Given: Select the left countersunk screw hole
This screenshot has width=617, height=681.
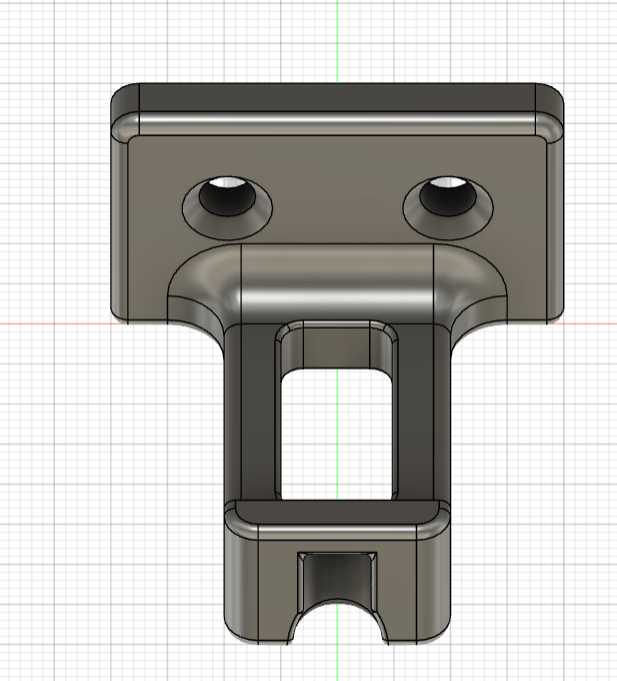Looking at the screenshot, I should click(227, 207).
